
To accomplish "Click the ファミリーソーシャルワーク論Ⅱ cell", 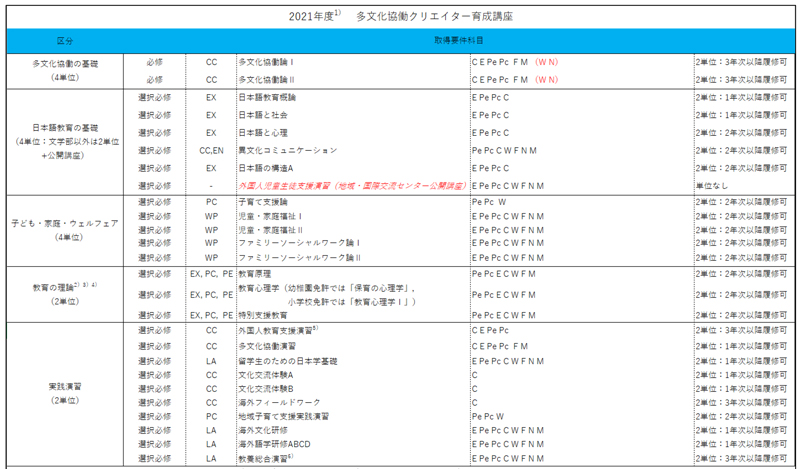I will pyautogui.click(x=298, y=257).
